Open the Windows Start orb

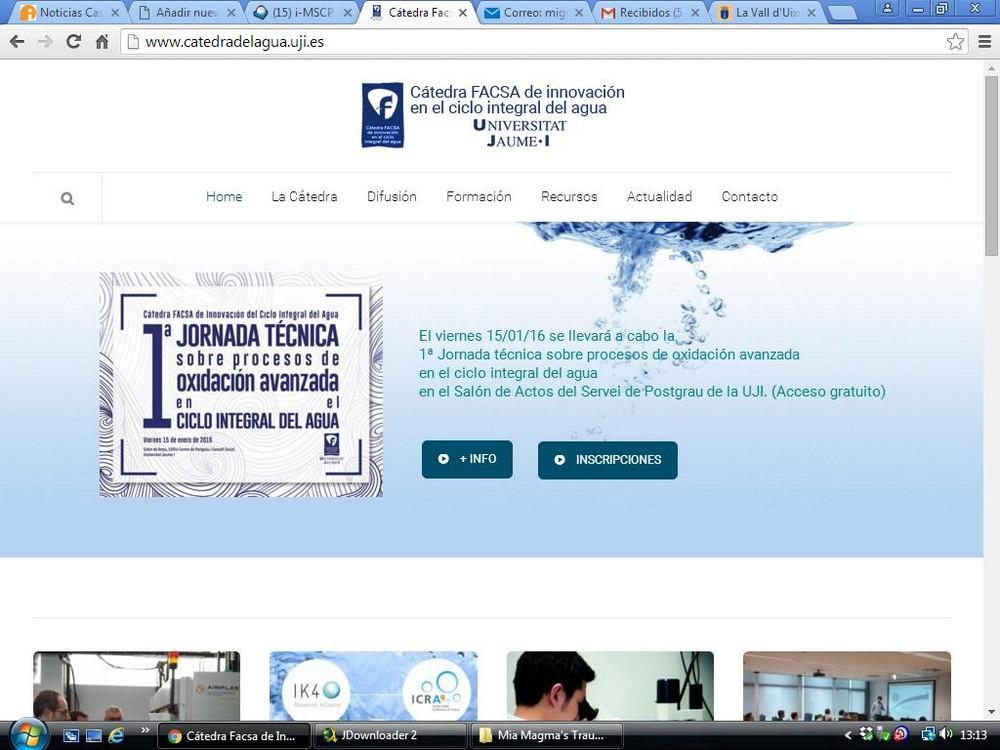[26, 733]
